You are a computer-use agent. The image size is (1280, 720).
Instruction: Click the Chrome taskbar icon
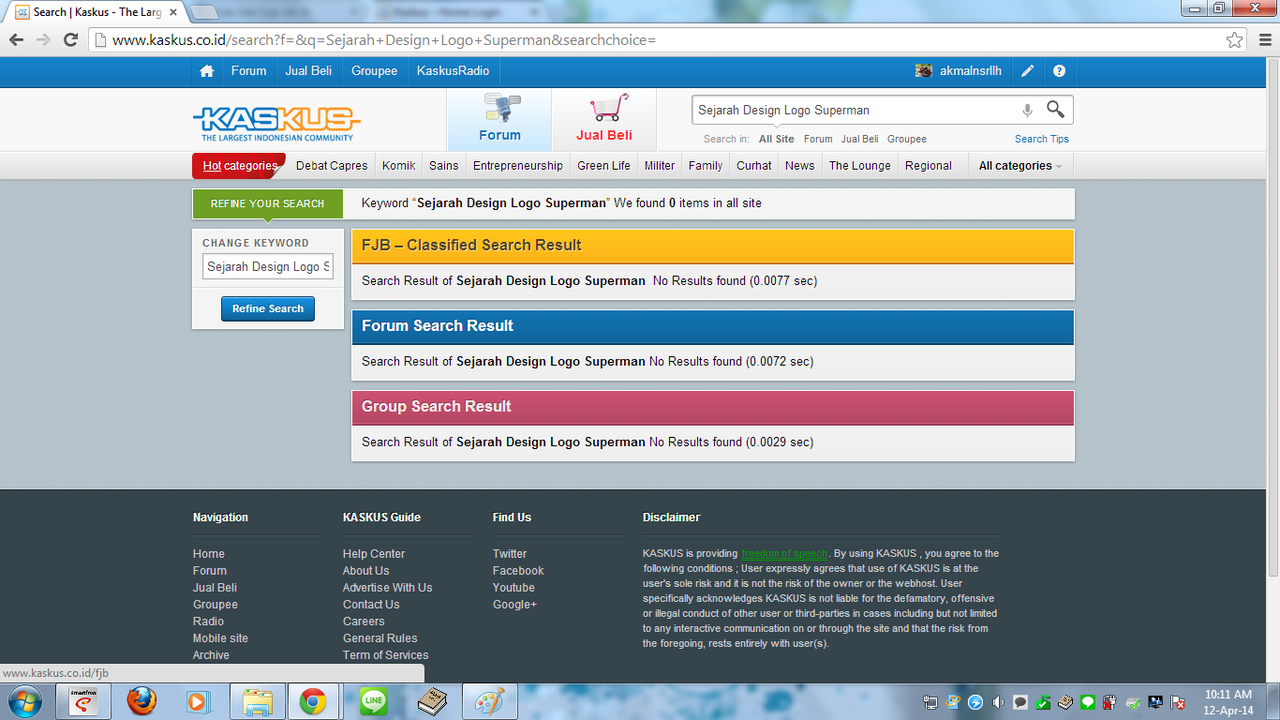(313, 702)
